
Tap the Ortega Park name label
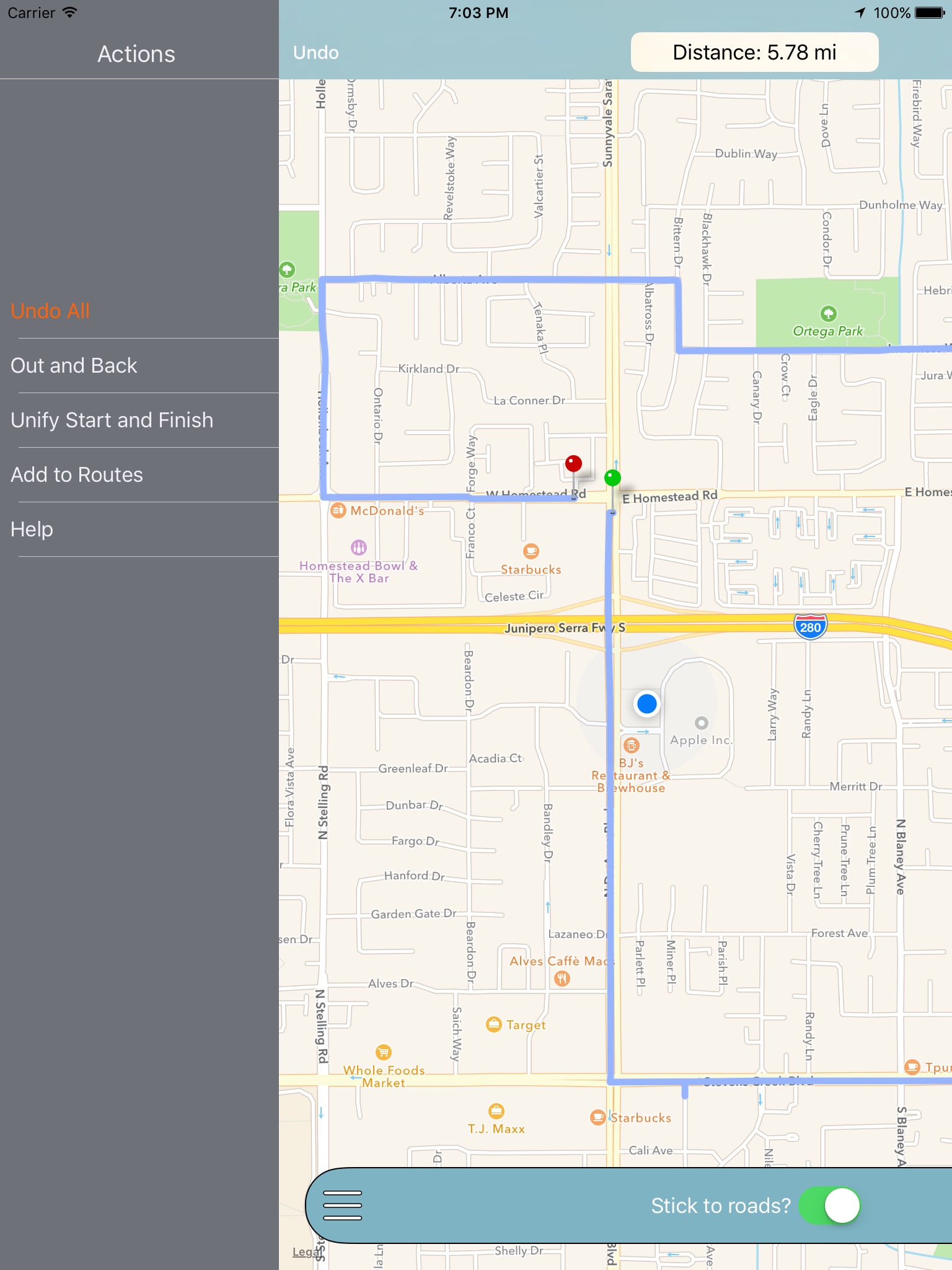[828, 331]
